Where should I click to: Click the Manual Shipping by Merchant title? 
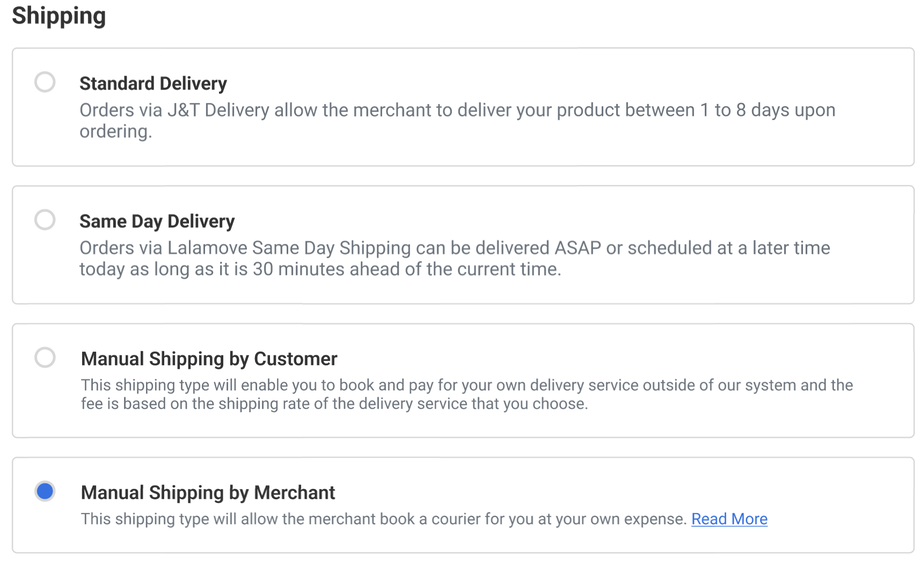point(208,493)
